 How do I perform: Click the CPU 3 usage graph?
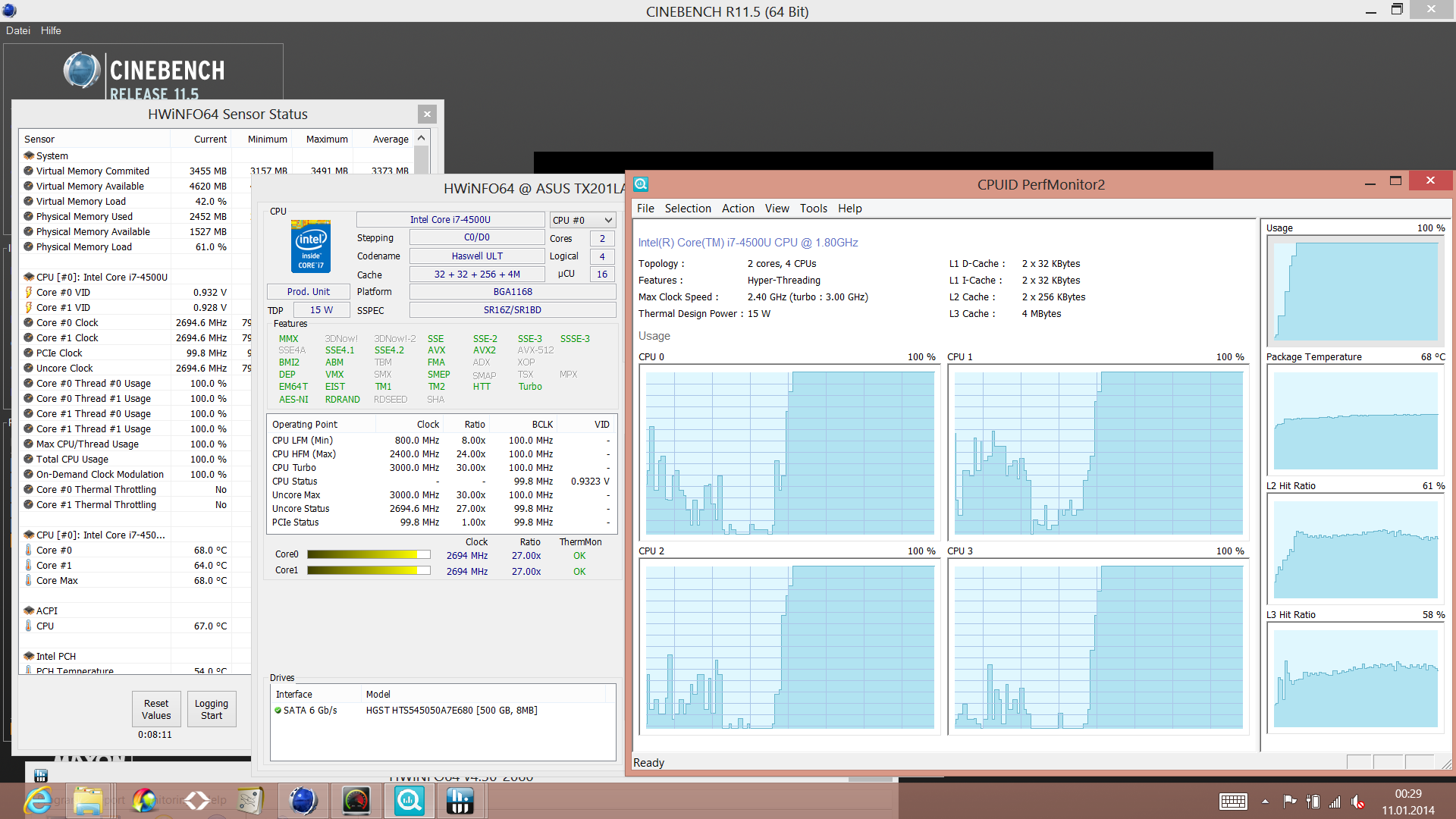coord(1098,647)
